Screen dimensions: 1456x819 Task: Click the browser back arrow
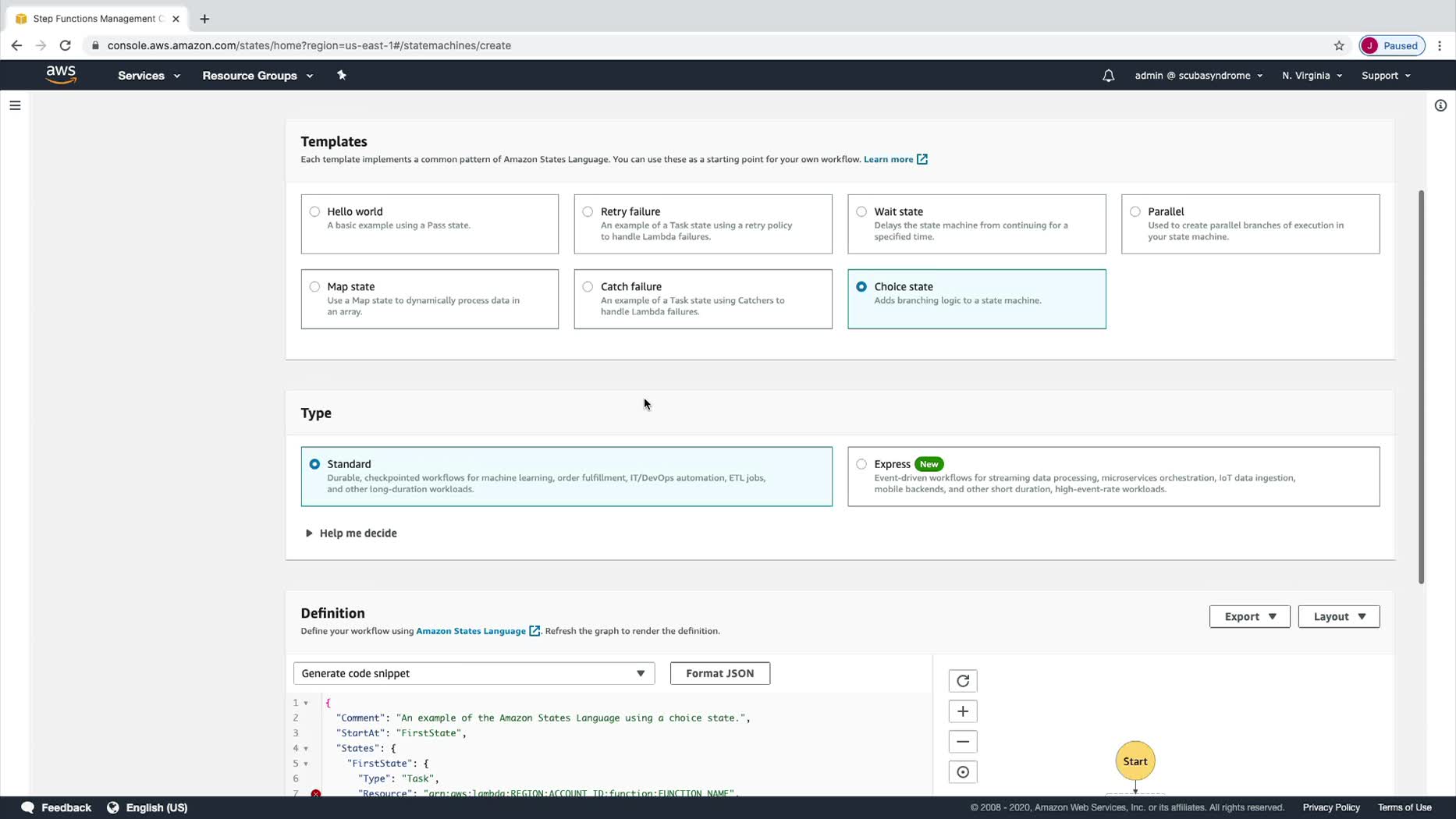pyautogui.click(x=16, y=45)
